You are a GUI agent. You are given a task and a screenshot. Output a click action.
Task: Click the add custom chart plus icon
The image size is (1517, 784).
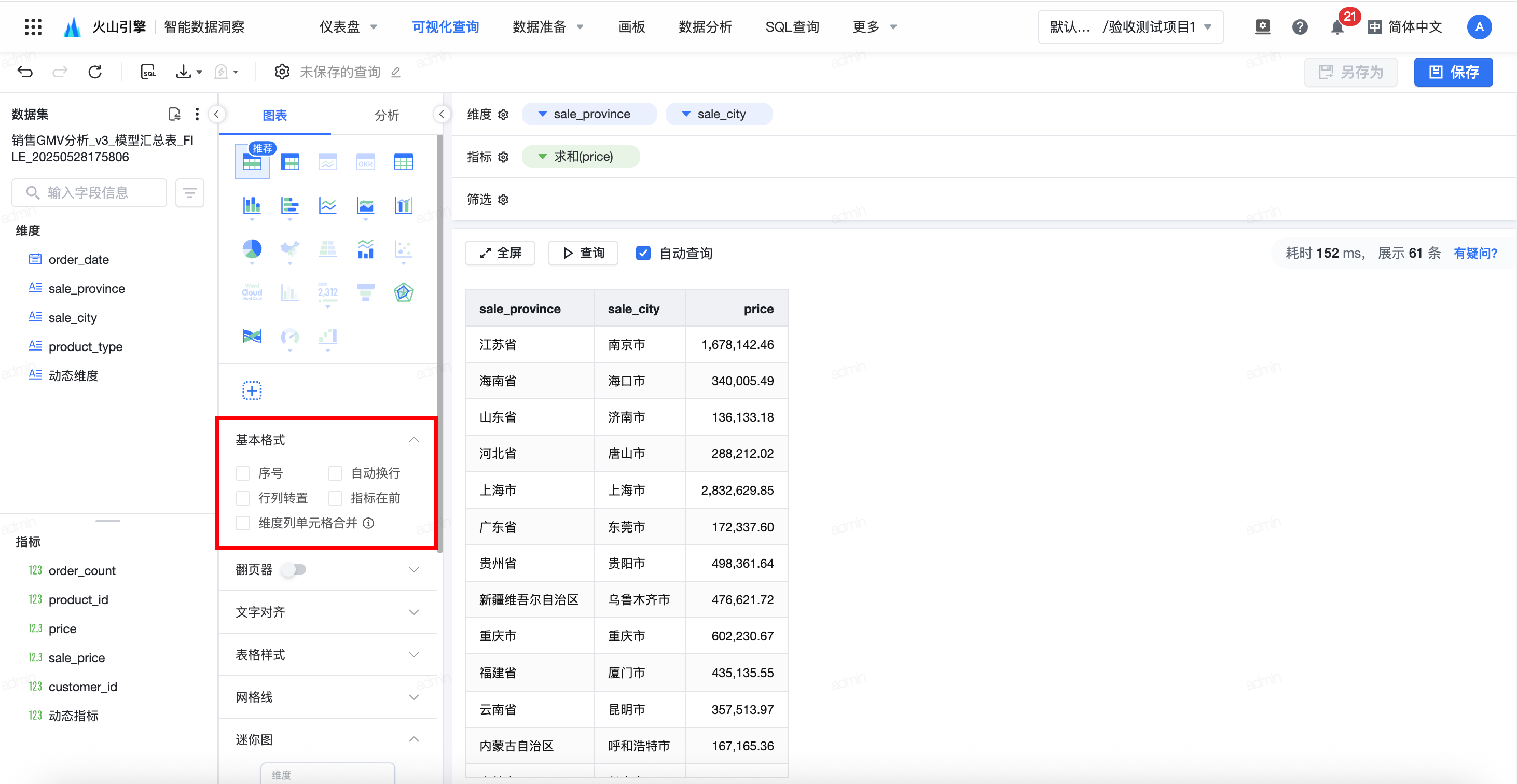pyautogui.click(x=252, y=390)
